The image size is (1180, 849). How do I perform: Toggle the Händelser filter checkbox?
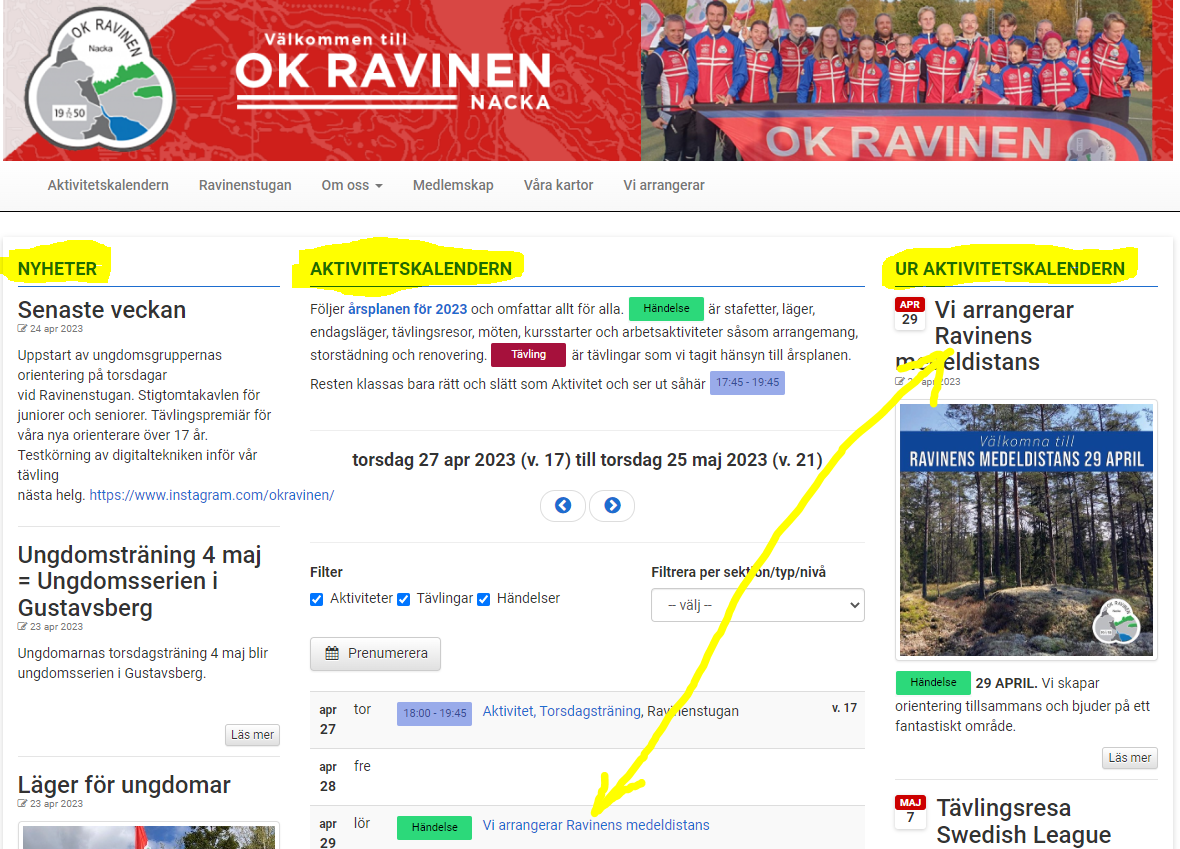(x=484, y=599)
